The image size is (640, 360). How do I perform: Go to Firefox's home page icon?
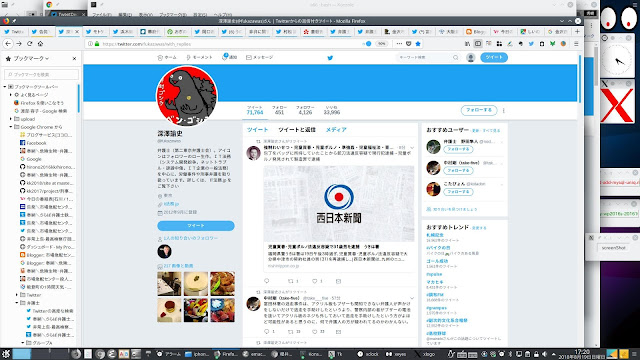(40, 44)
